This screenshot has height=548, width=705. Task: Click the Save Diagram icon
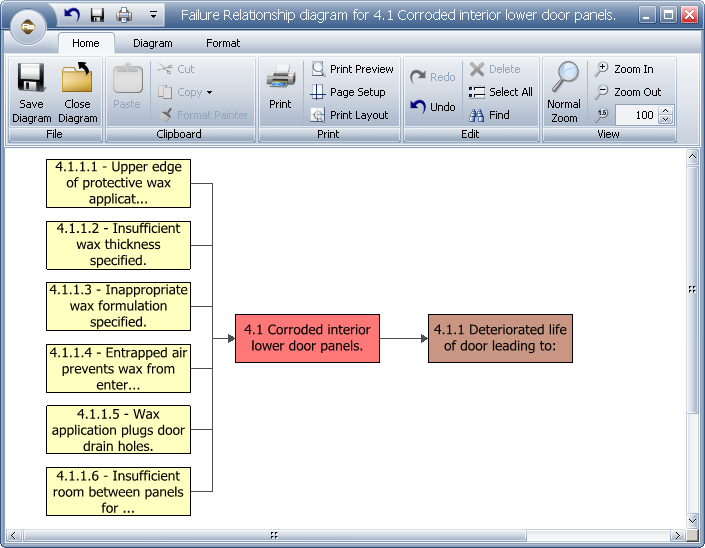tap(31, 80)
